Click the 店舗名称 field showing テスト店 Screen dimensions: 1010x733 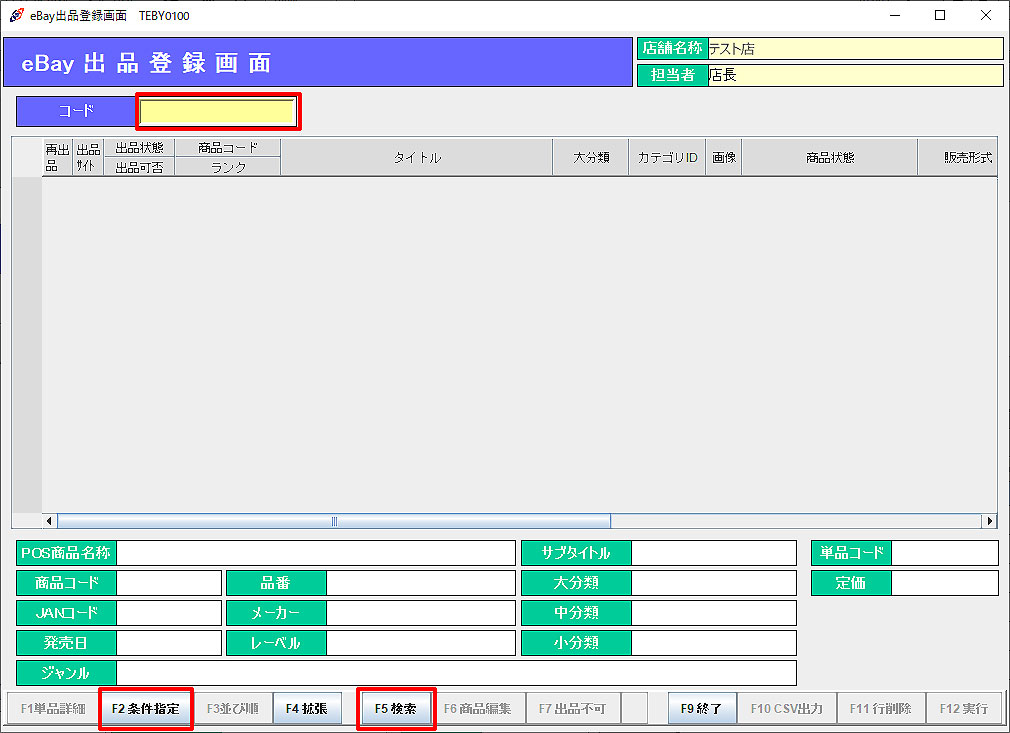[x=855, y=49]
